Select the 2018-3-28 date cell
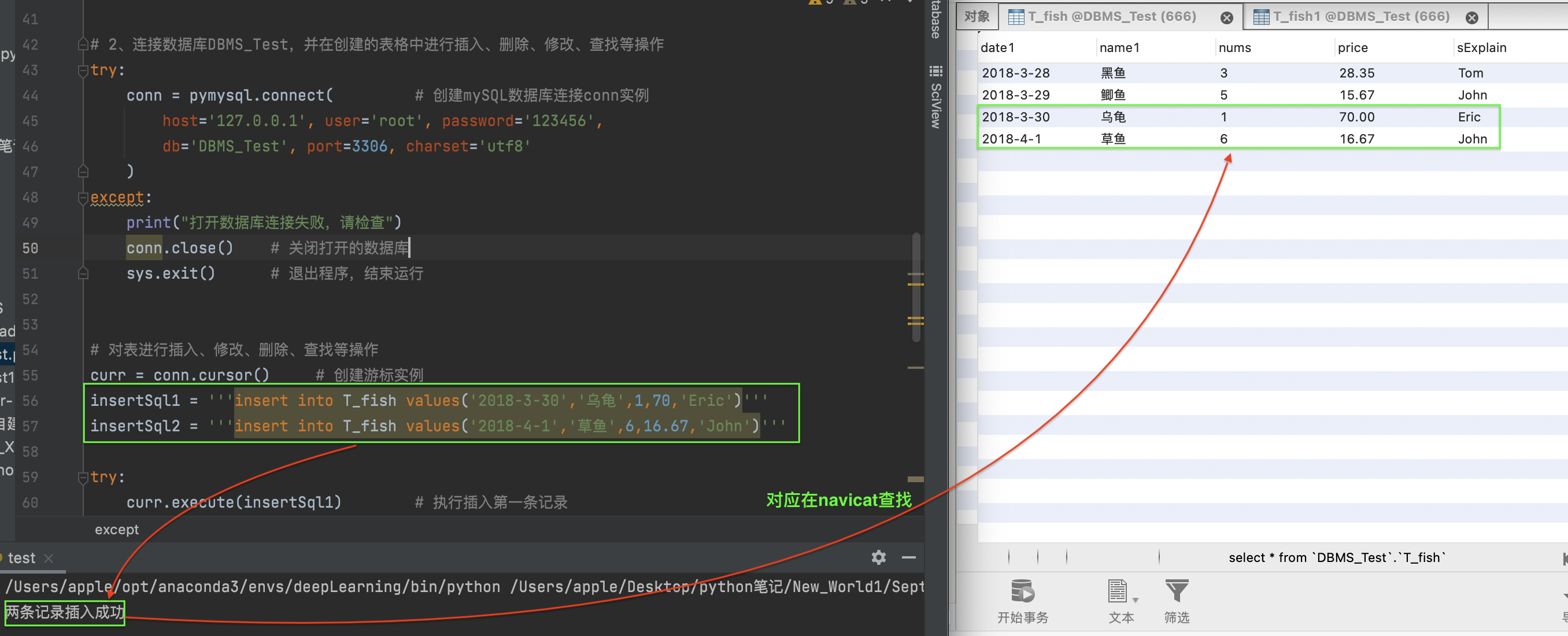 point(1015,73)
